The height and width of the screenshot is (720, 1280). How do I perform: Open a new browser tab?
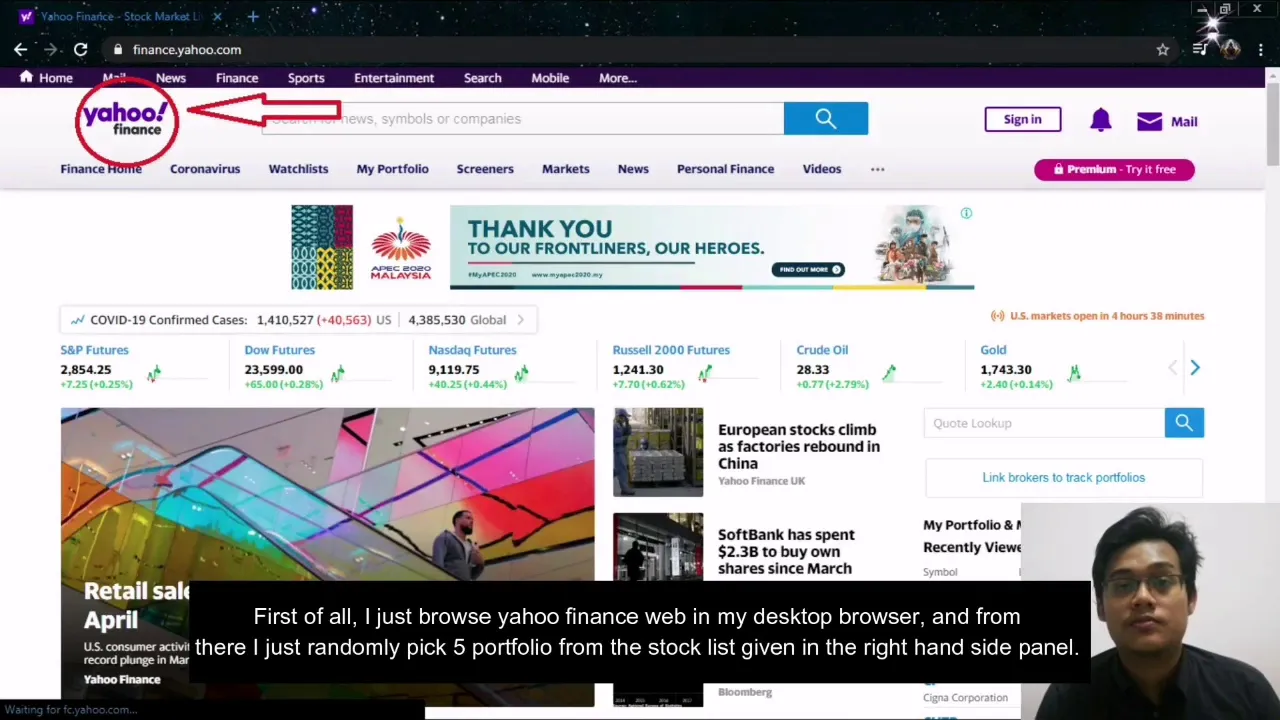253,16
